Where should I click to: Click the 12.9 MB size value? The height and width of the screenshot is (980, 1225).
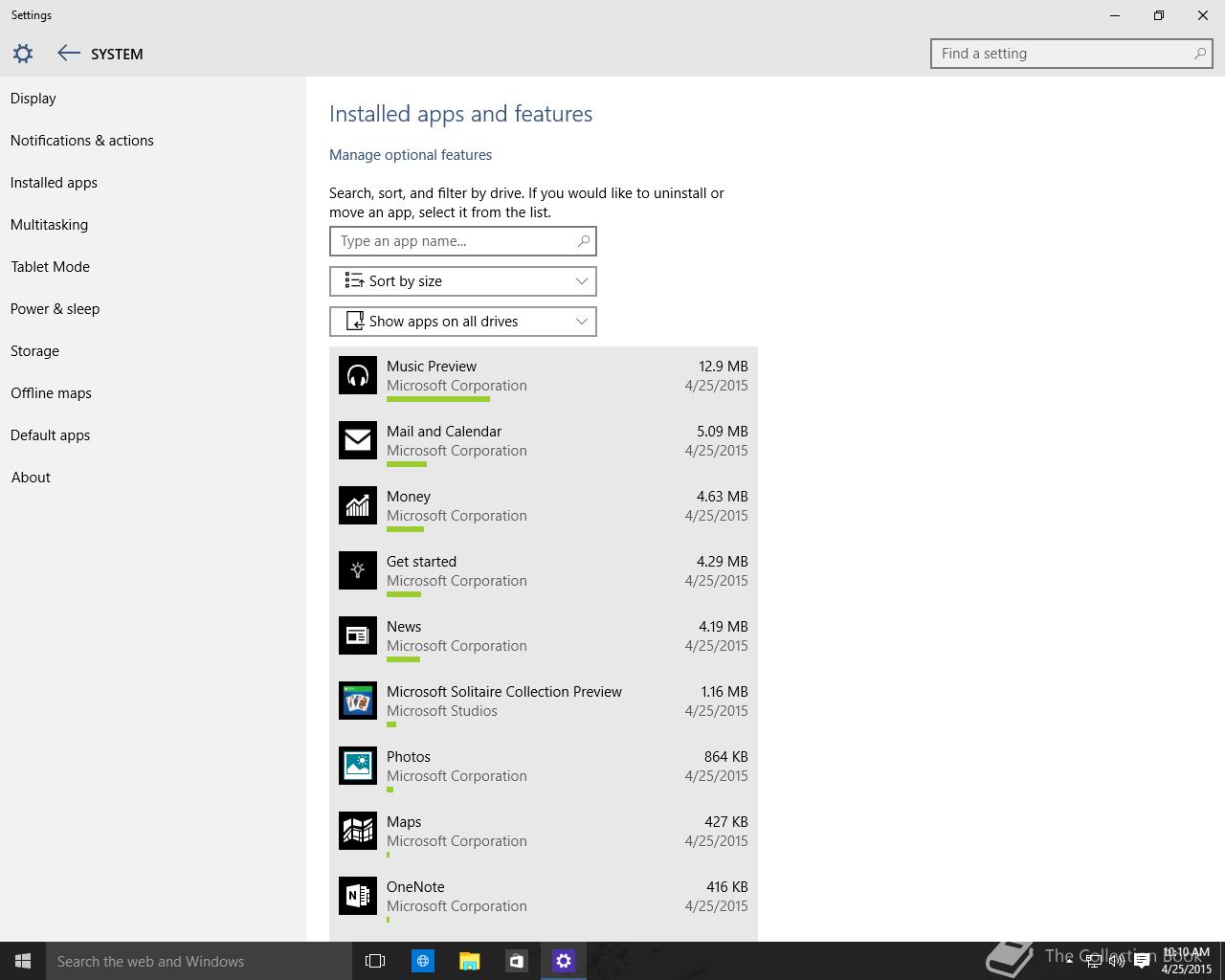click(724, 367)
